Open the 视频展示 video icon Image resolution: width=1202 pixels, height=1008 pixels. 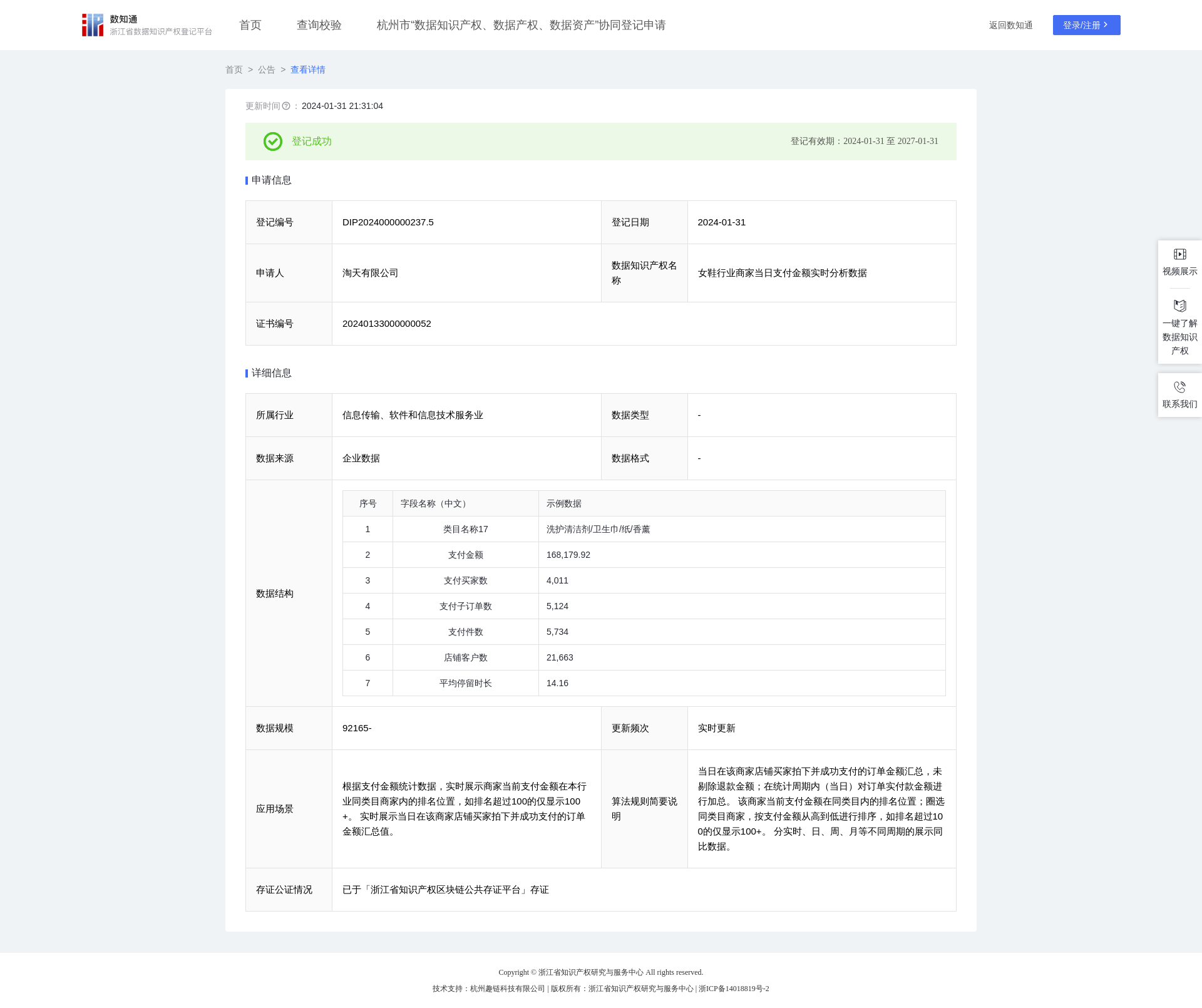(x=1179, y=254)
